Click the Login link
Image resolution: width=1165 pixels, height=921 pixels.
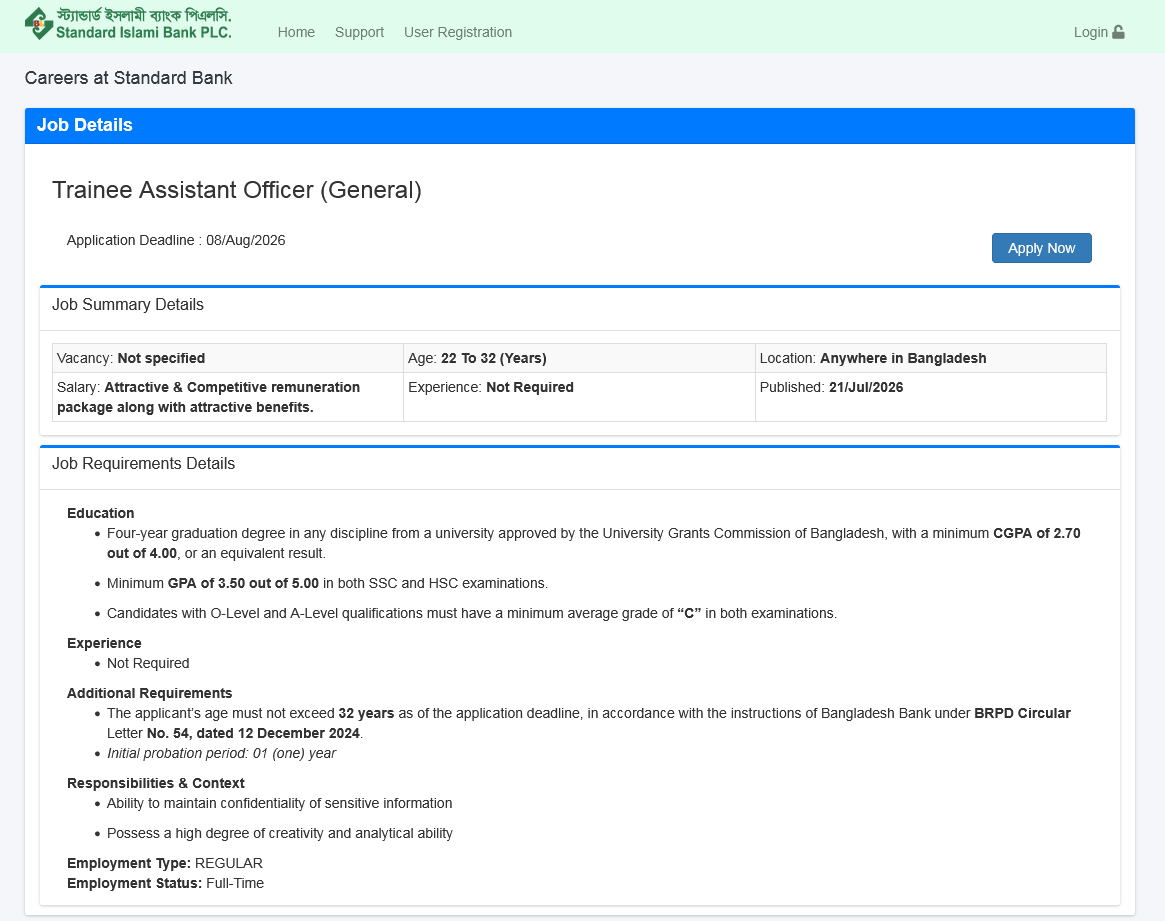(x=1099, y=32)
